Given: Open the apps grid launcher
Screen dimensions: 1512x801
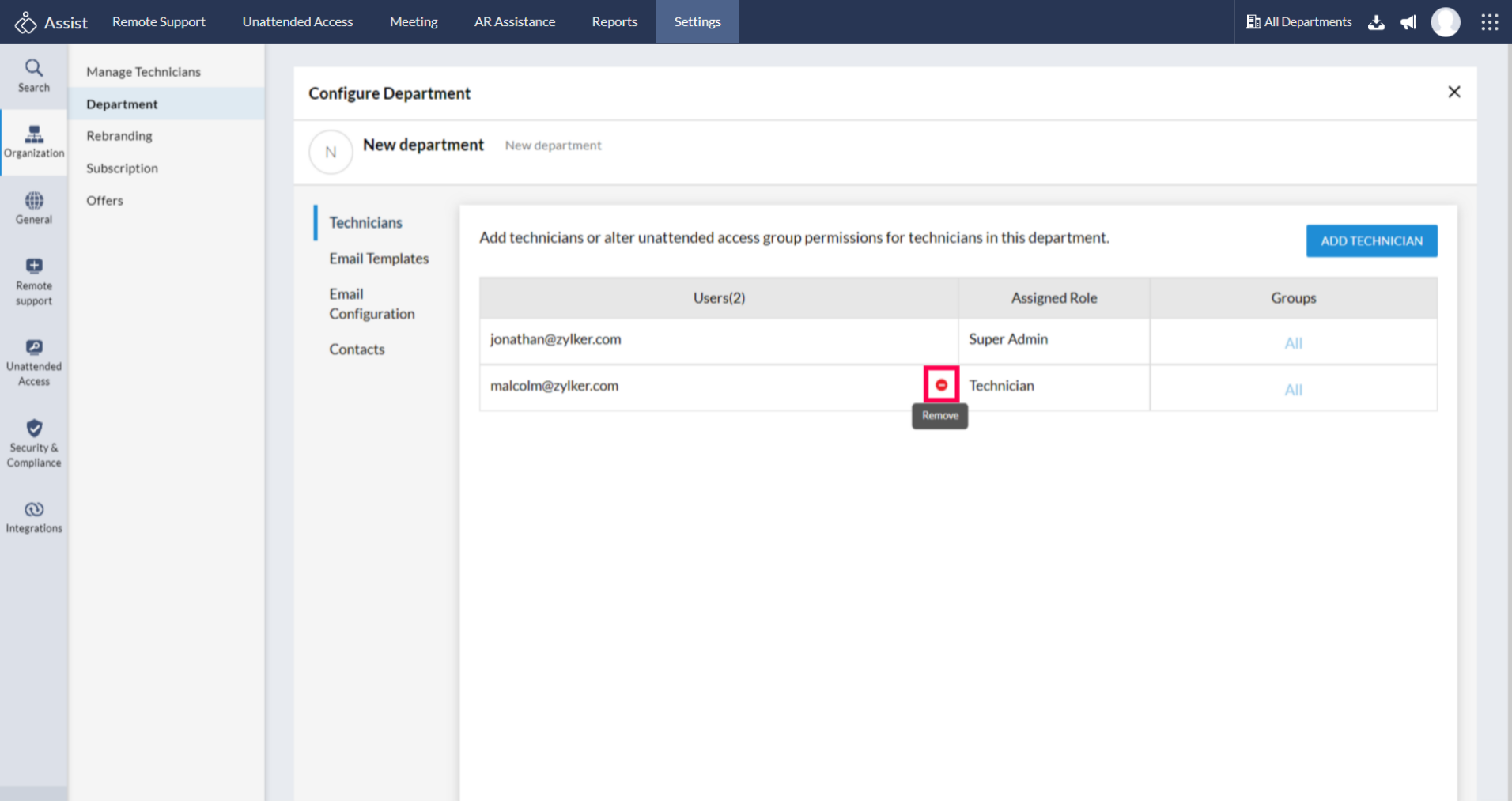Looking at the screenshot, I should click(x=1489, y=22).
